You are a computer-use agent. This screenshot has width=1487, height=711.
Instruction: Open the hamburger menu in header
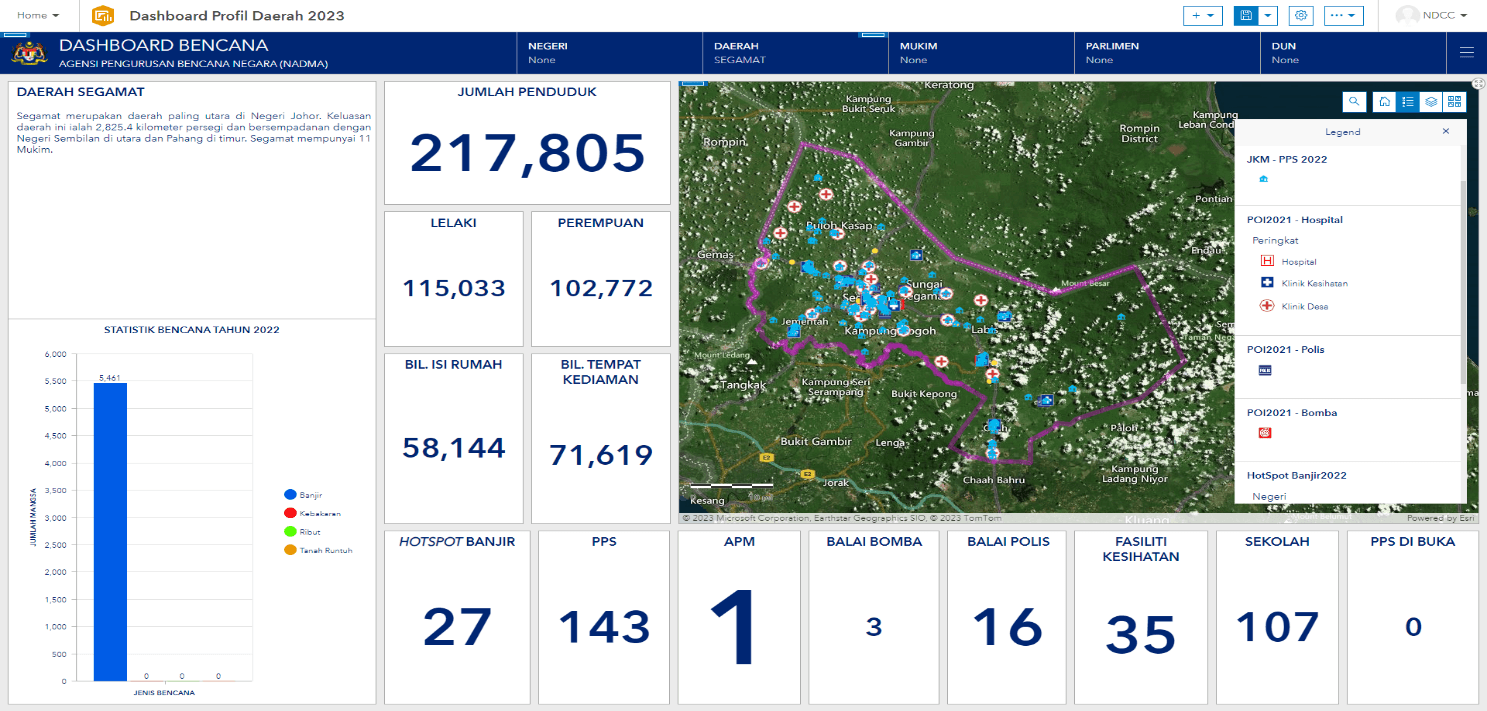coord(1467,53)
